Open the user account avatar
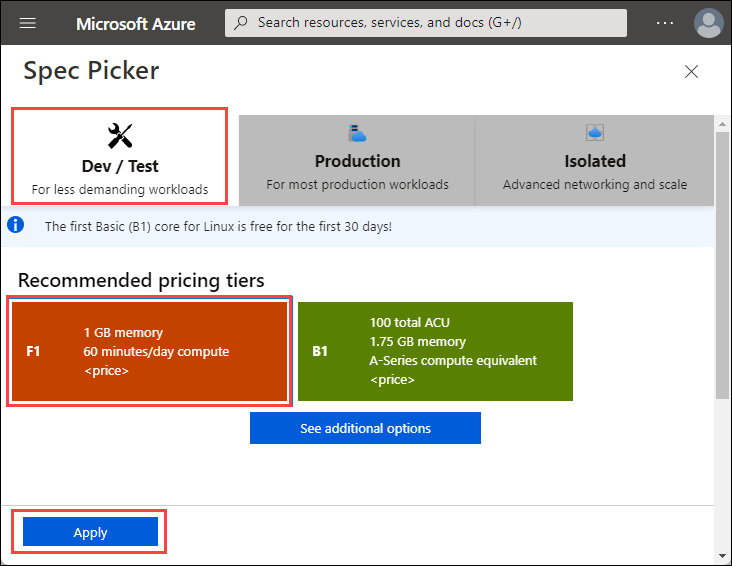Viewport: 732px width, 566px height. point(708,22)
